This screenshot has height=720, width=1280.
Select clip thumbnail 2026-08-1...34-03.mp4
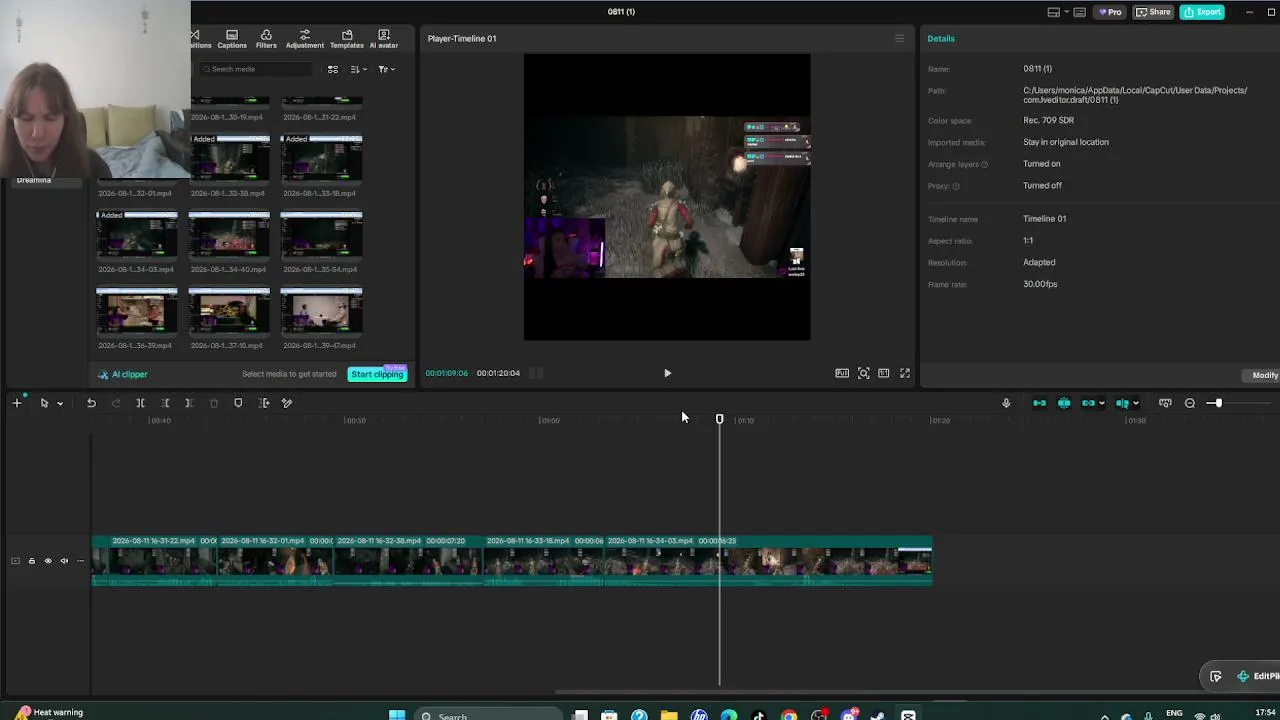click(137, 234)
